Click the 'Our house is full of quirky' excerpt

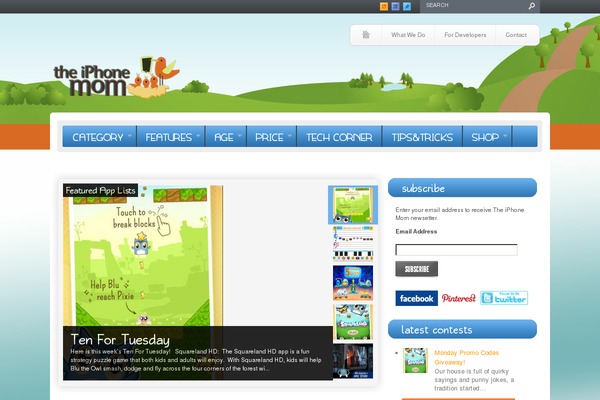(x=474, y=380)
